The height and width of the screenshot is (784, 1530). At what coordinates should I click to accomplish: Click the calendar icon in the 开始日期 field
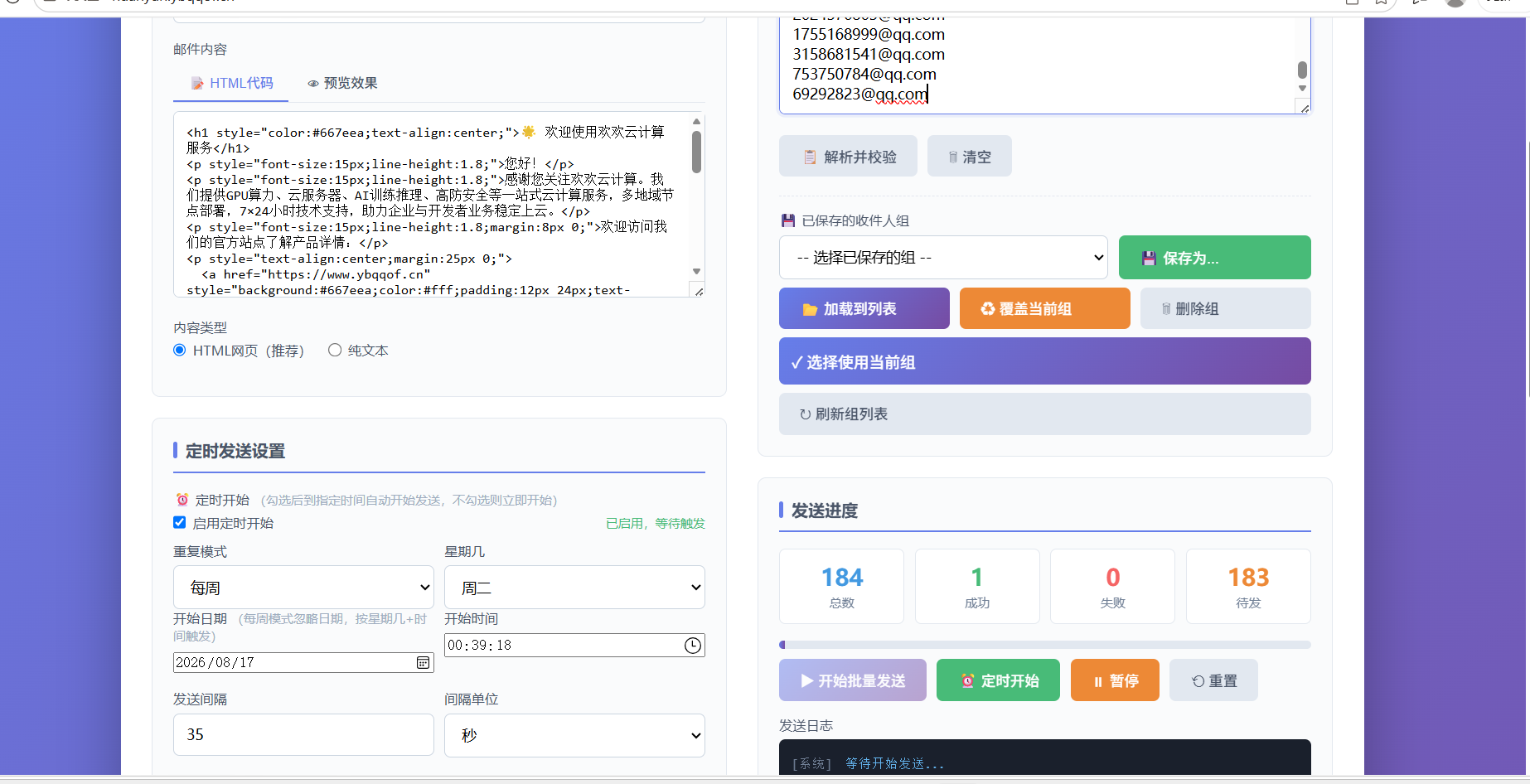point(423,662)
